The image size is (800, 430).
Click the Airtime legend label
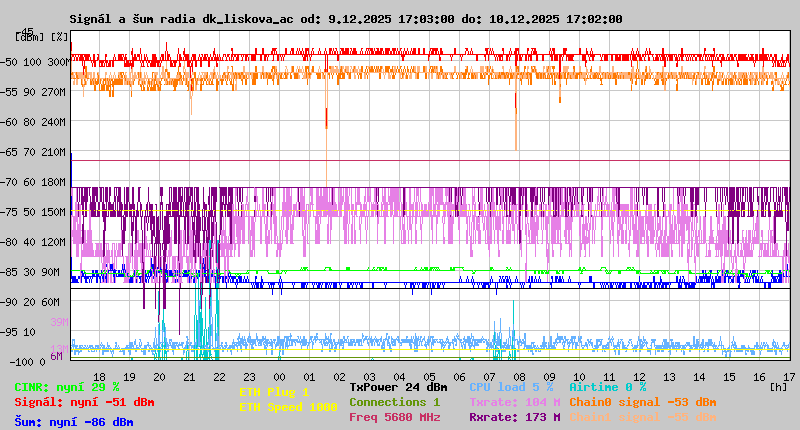607,386
